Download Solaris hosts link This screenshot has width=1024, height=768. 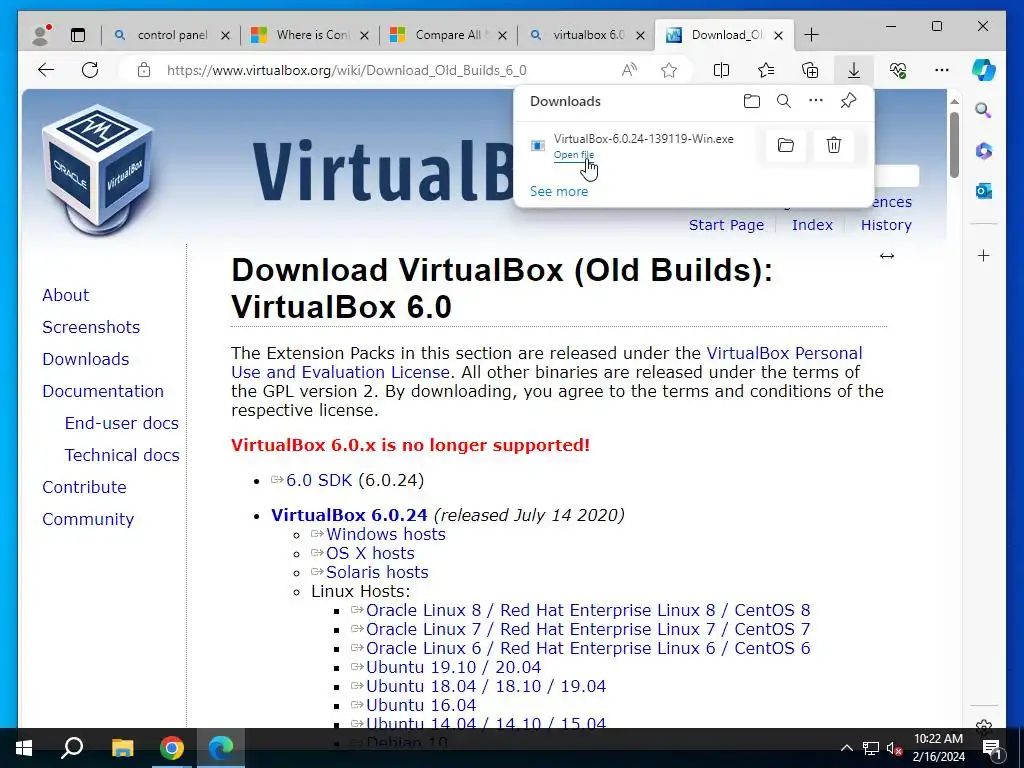tap(377, 572)
